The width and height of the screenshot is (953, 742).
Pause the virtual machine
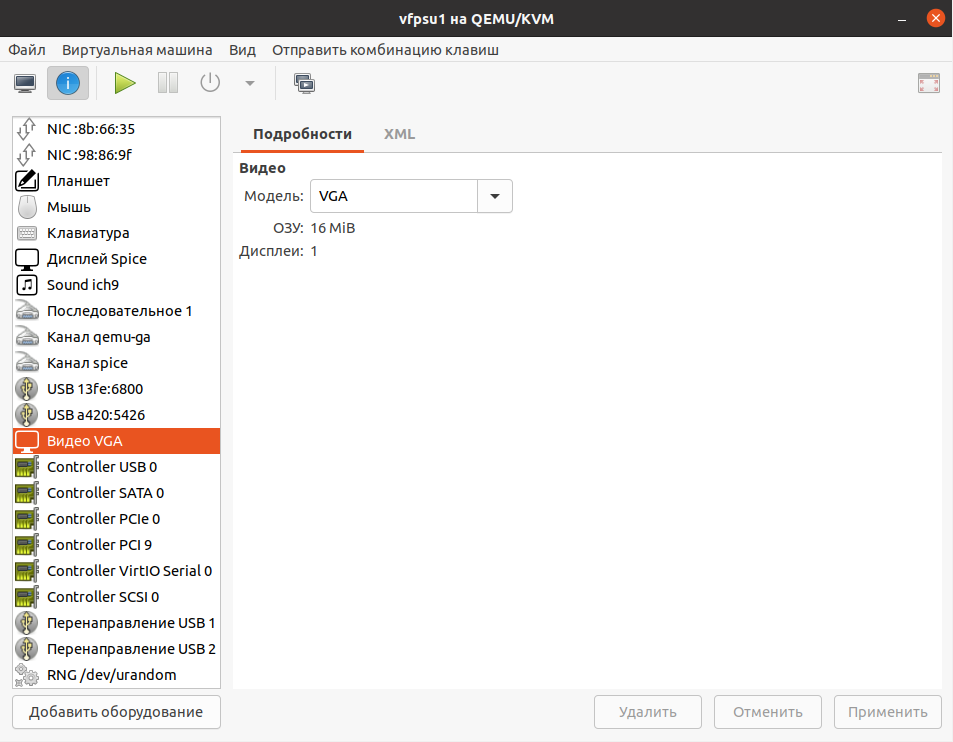point(168,83)
